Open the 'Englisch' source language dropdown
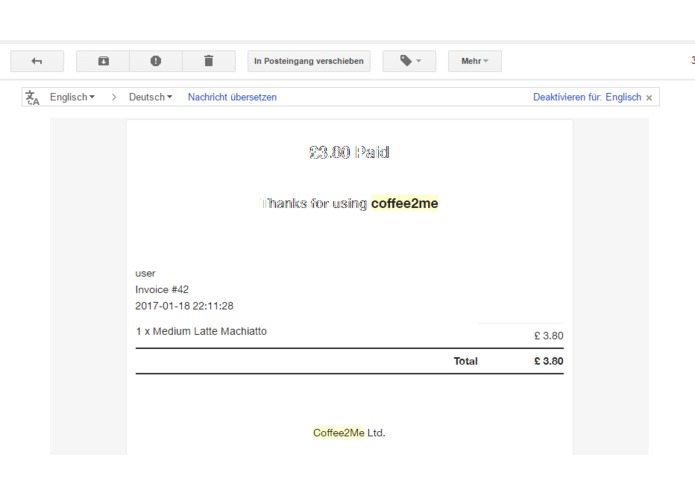 pyautogui.click(x=72, y=97)
